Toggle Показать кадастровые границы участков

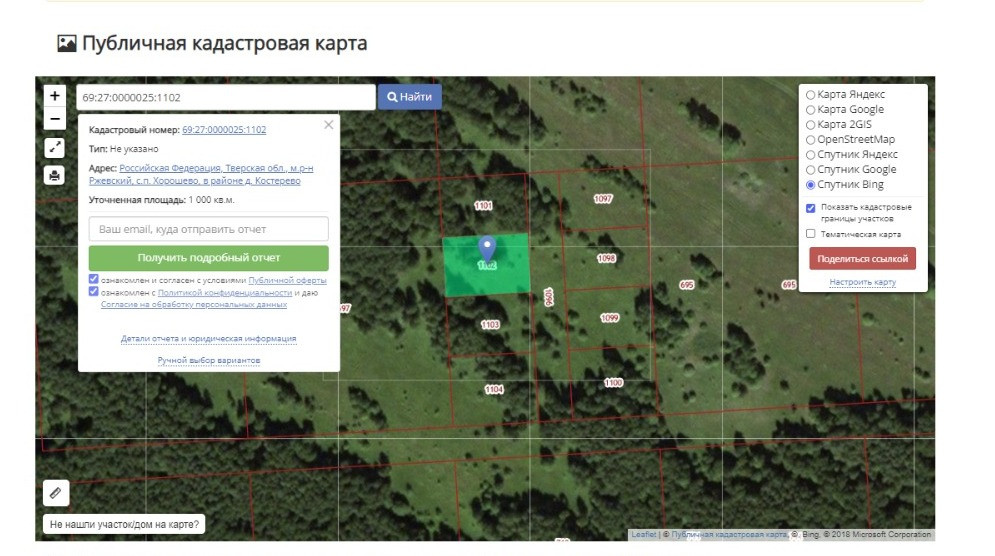[810, 208]
